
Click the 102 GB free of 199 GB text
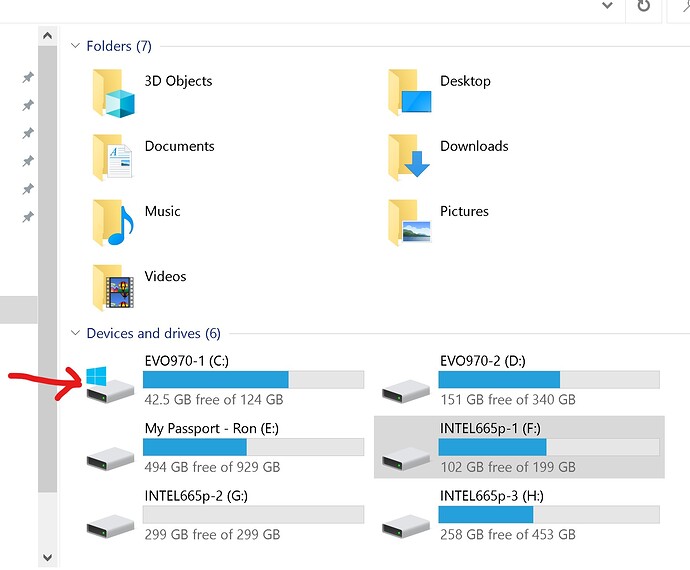coord(508,467)
